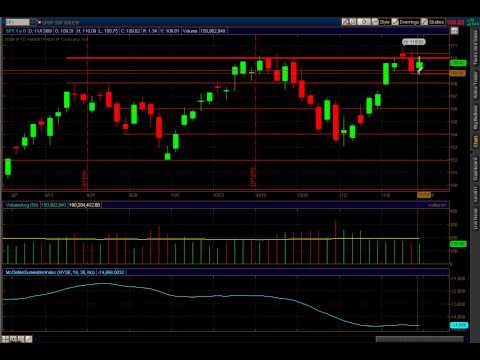Click the latest green candle on the chart
480x360 pixels.
tap(419, 65)
